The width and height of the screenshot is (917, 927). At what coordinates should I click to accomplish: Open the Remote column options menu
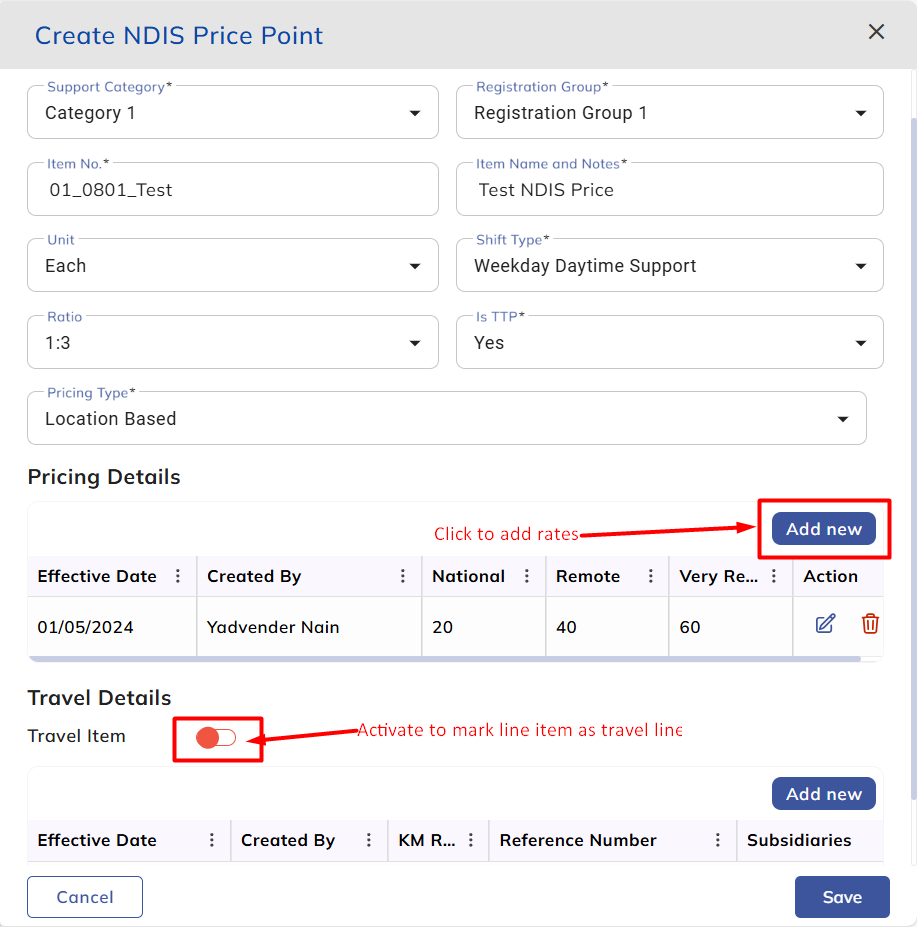pyautogui.click(x=651, y=576)
